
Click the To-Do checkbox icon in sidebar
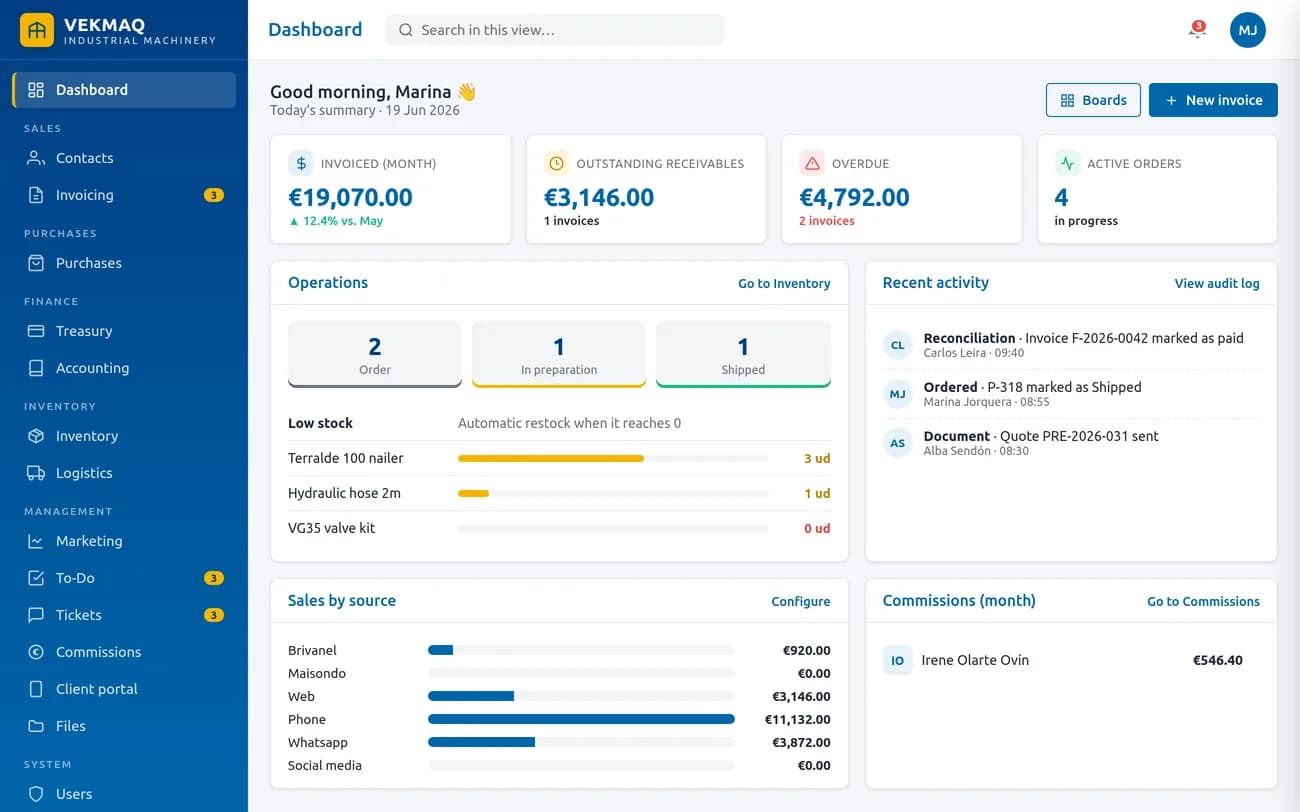click(36, 578)
